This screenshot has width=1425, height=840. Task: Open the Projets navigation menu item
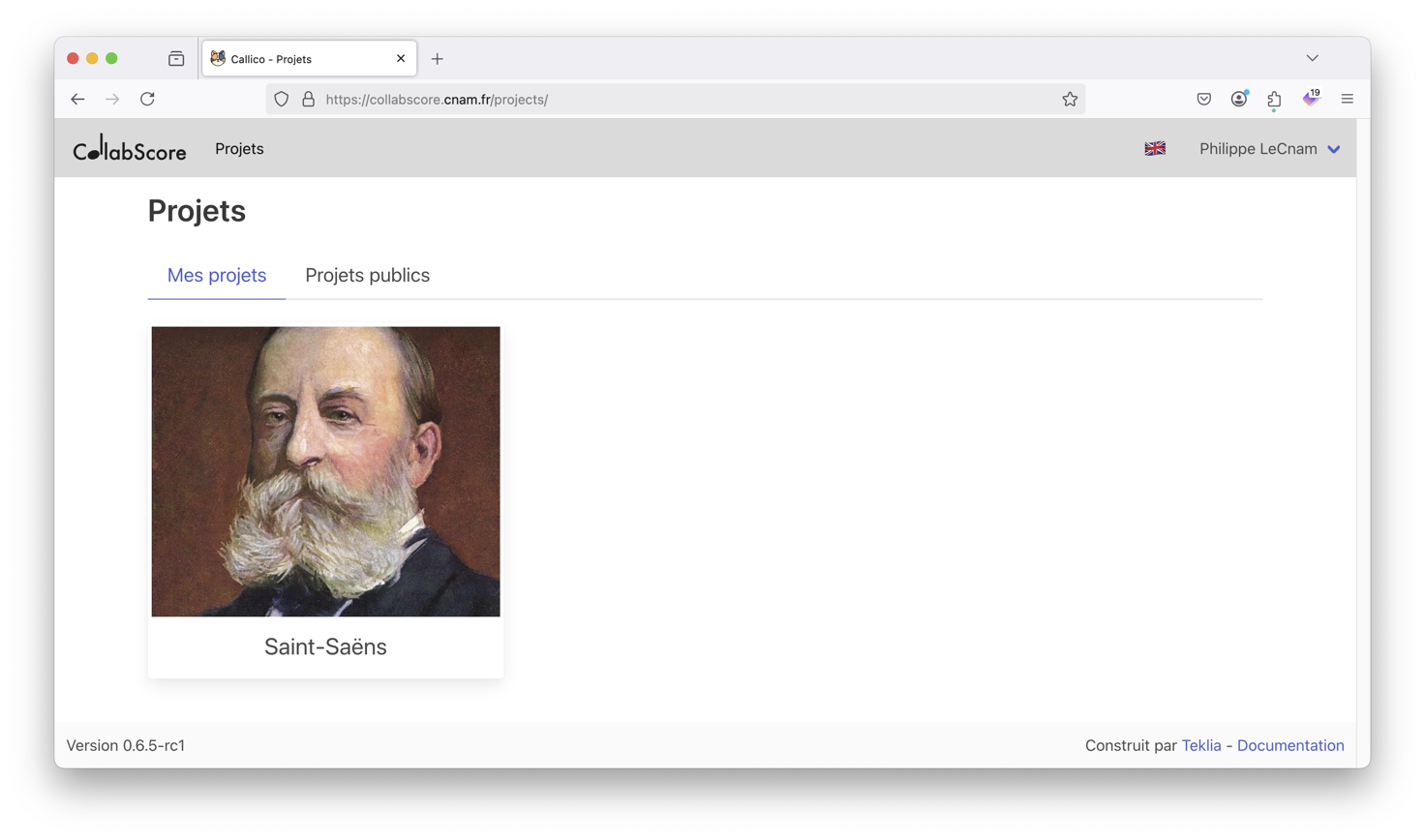[x=239, y=149]
